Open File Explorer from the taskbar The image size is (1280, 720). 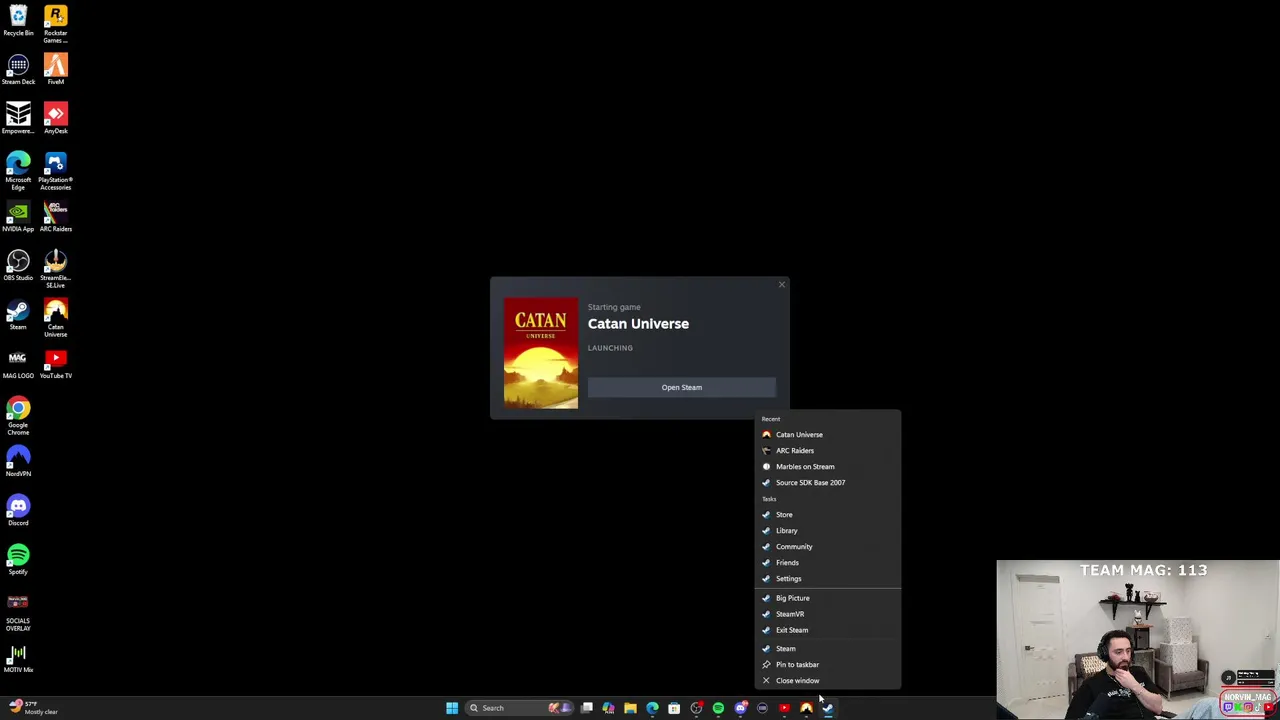pos(630,708)
